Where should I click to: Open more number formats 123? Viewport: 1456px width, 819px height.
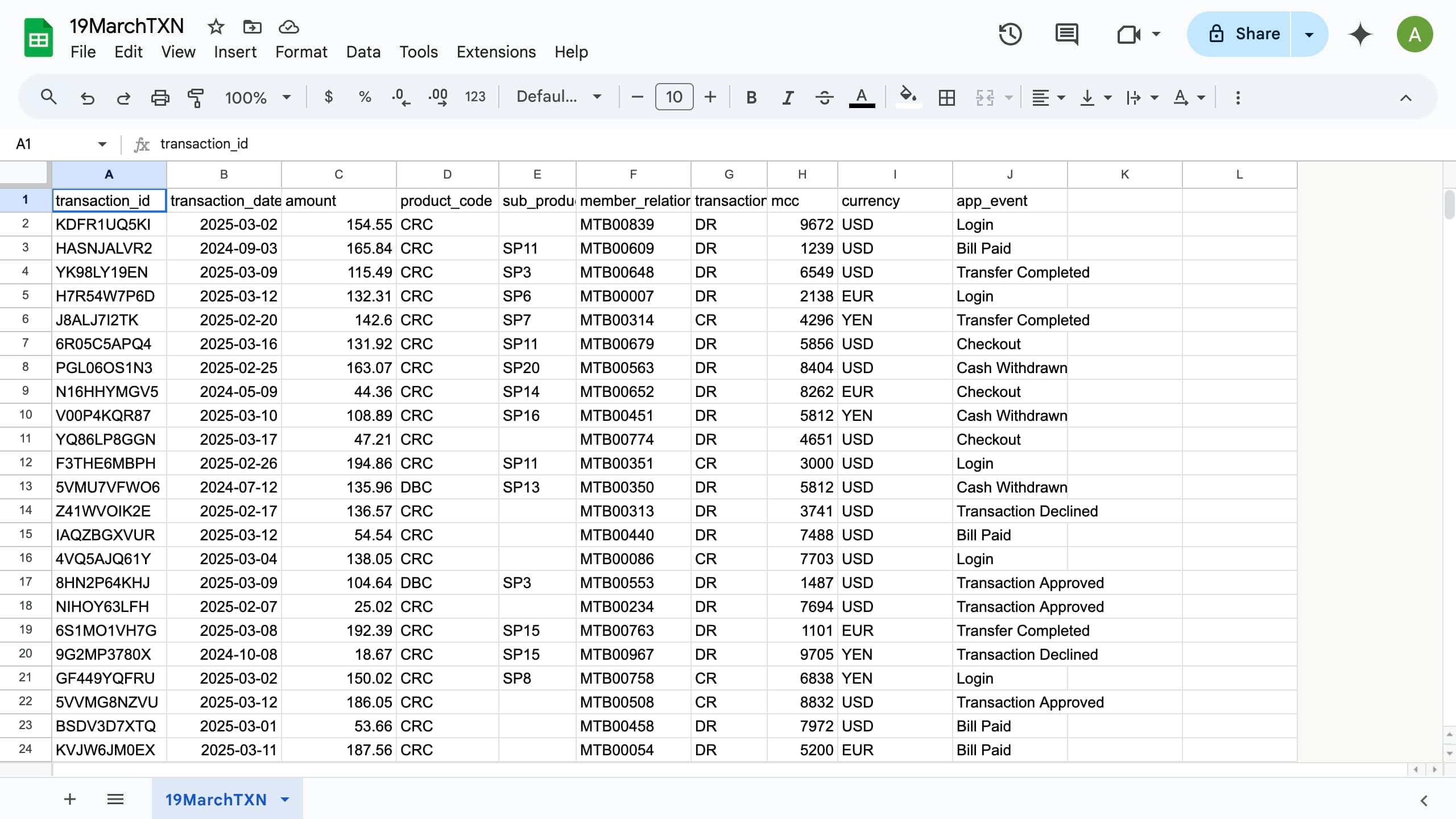475,97
